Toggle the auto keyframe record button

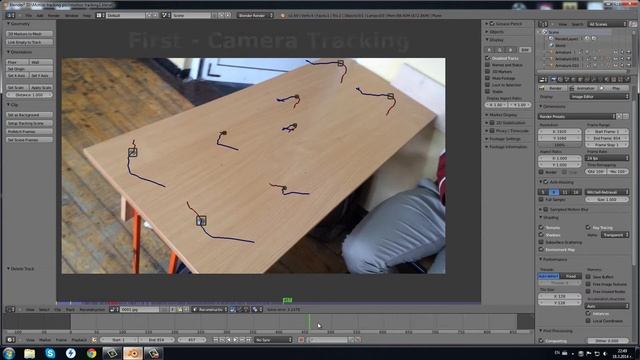coord(301,340)
